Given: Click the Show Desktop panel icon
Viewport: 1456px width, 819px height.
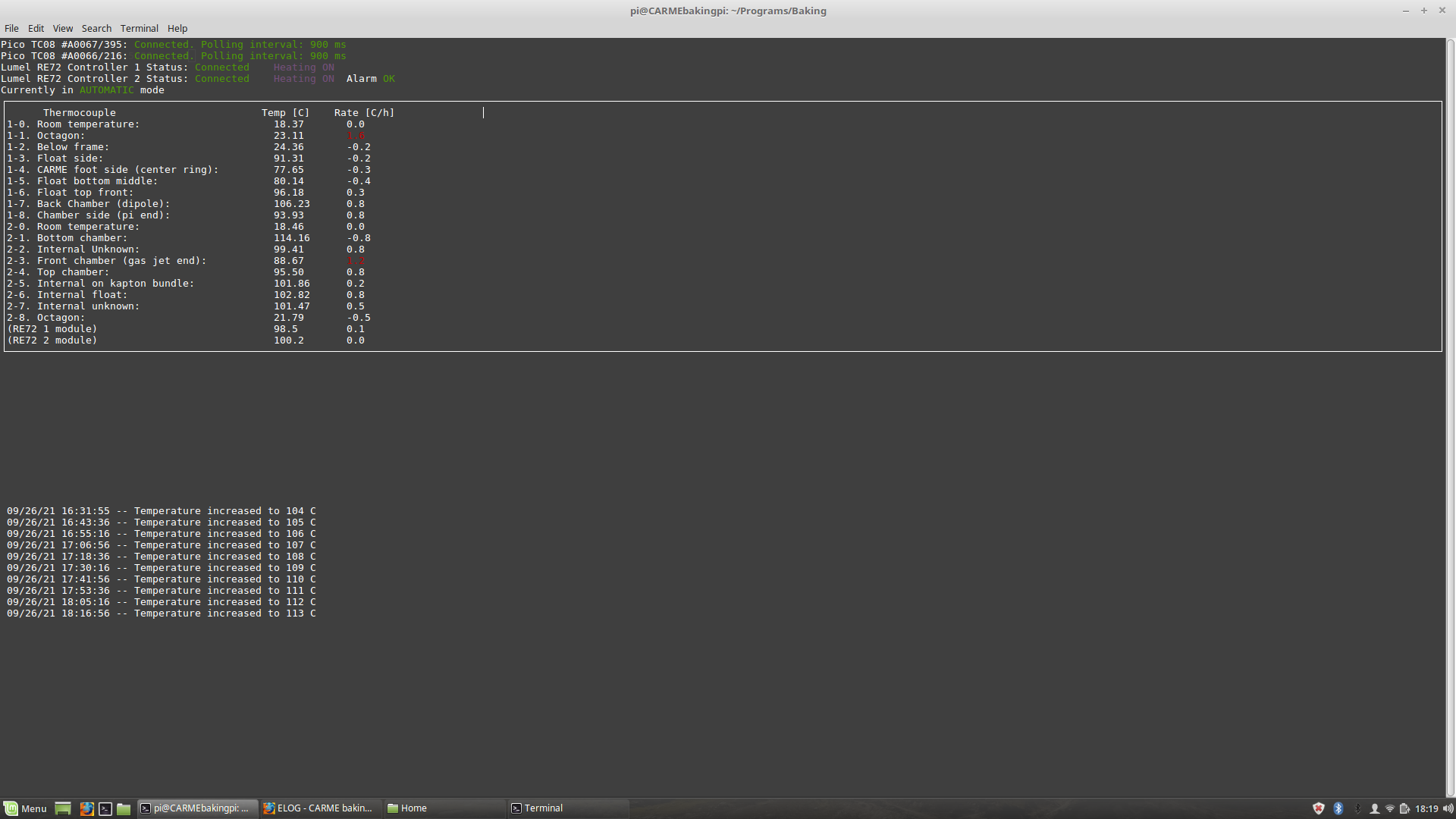Looking at the screenshot, I should (x=63, y=808).
